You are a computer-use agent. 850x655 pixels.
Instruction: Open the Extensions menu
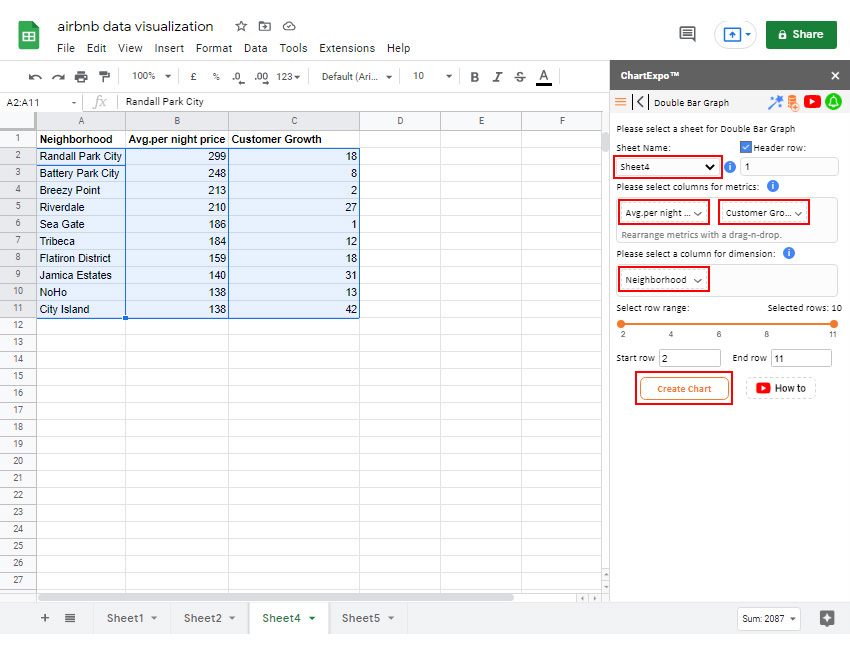[347, 48]
